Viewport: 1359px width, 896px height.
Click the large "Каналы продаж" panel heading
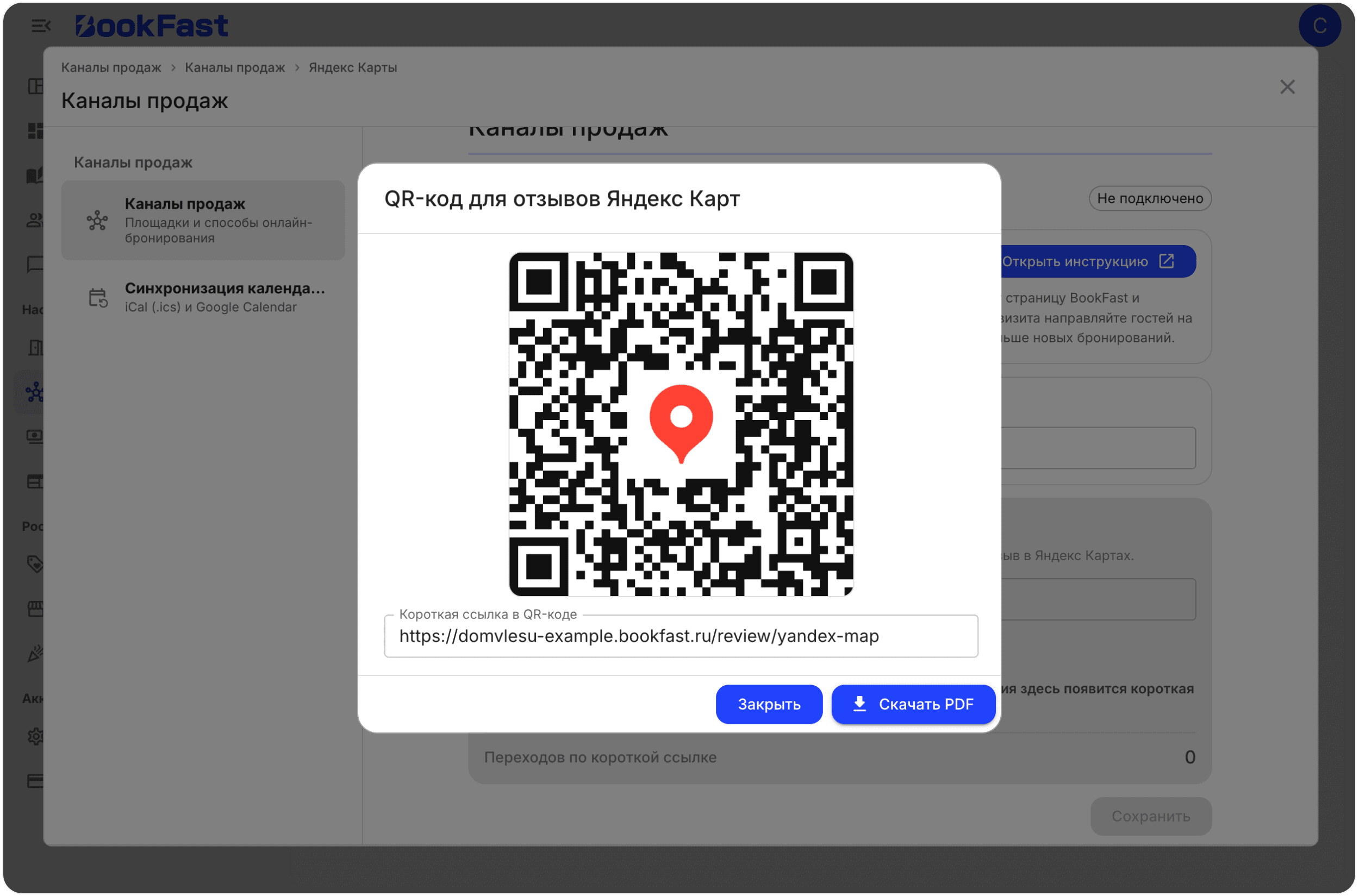click(145, 101)
